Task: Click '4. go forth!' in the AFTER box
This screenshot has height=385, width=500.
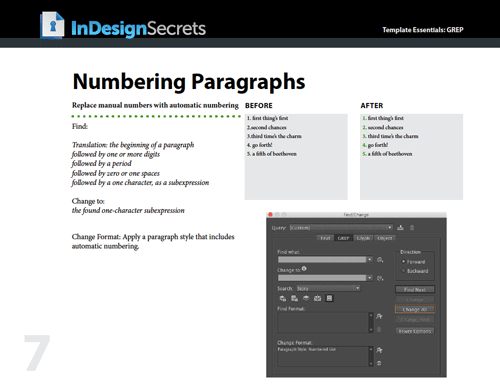Action: (x=375, y=145)
